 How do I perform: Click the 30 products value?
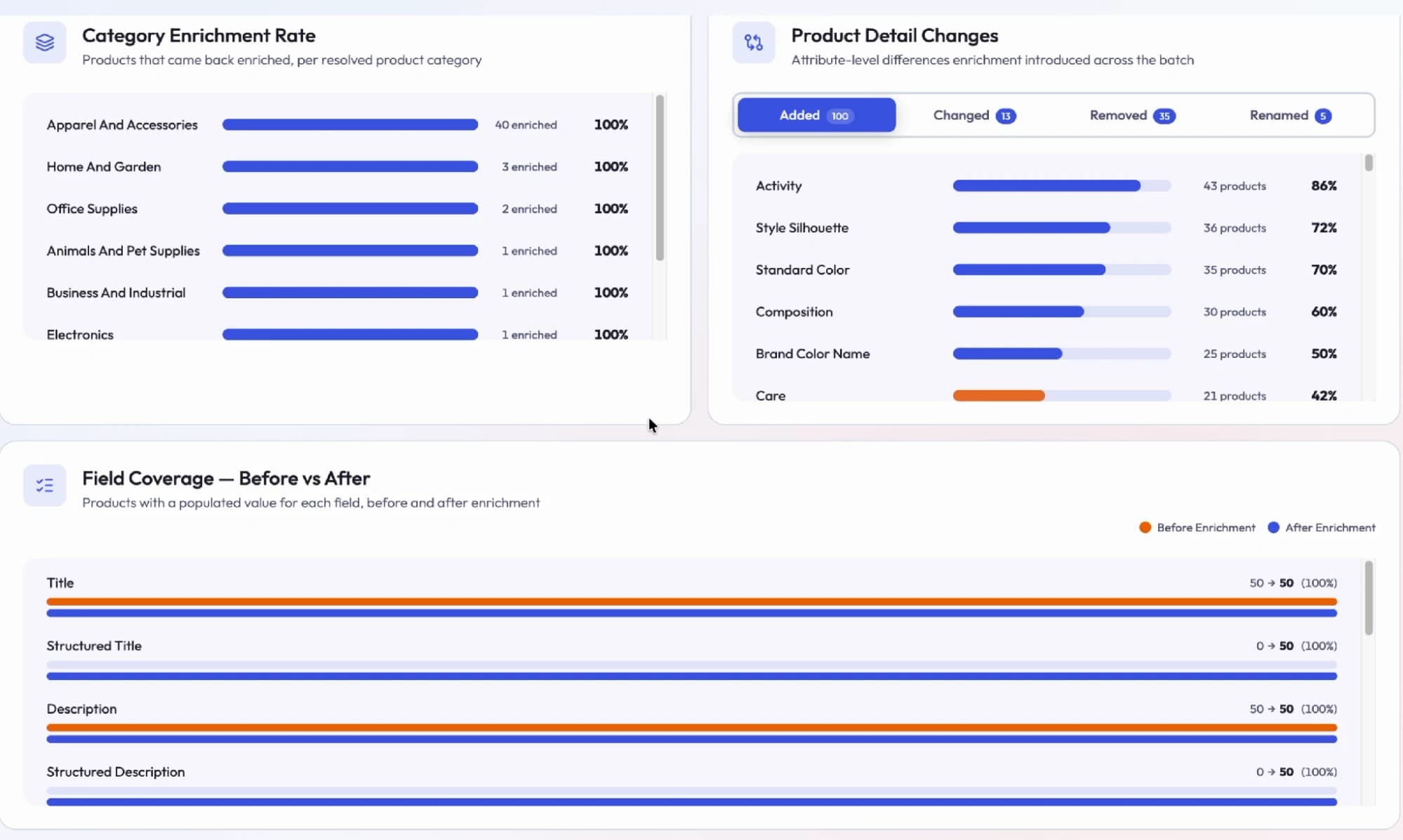pyautogui.click(x=1235, y=312)
